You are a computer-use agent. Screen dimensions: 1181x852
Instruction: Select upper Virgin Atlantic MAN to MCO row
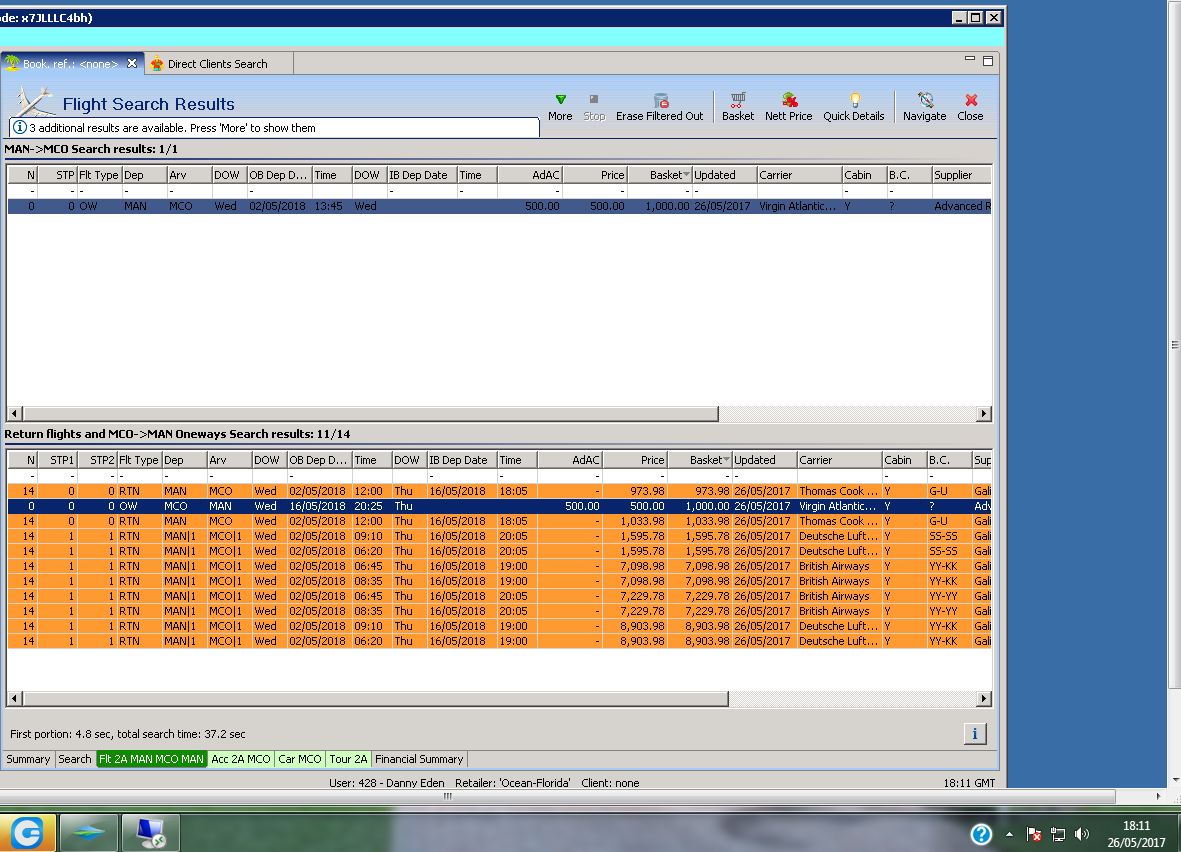[x=499, y=206]
